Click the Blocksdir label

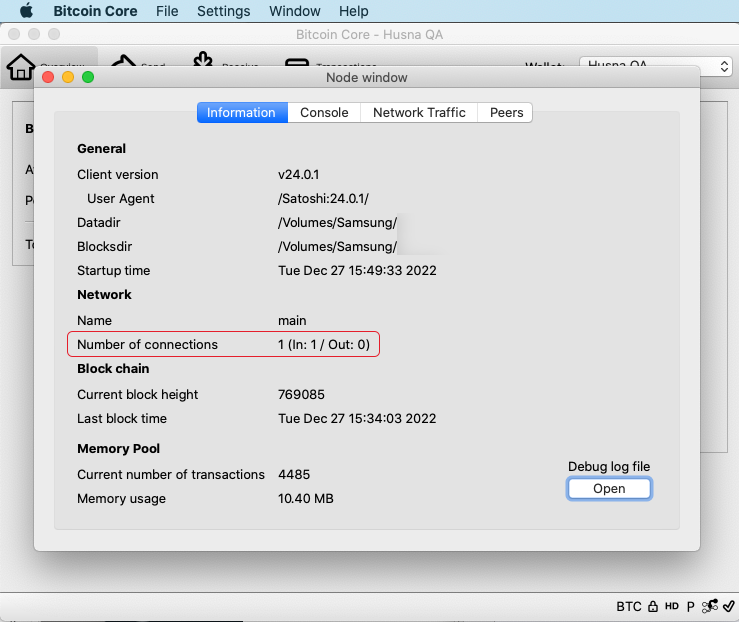[x=105, y=246]
